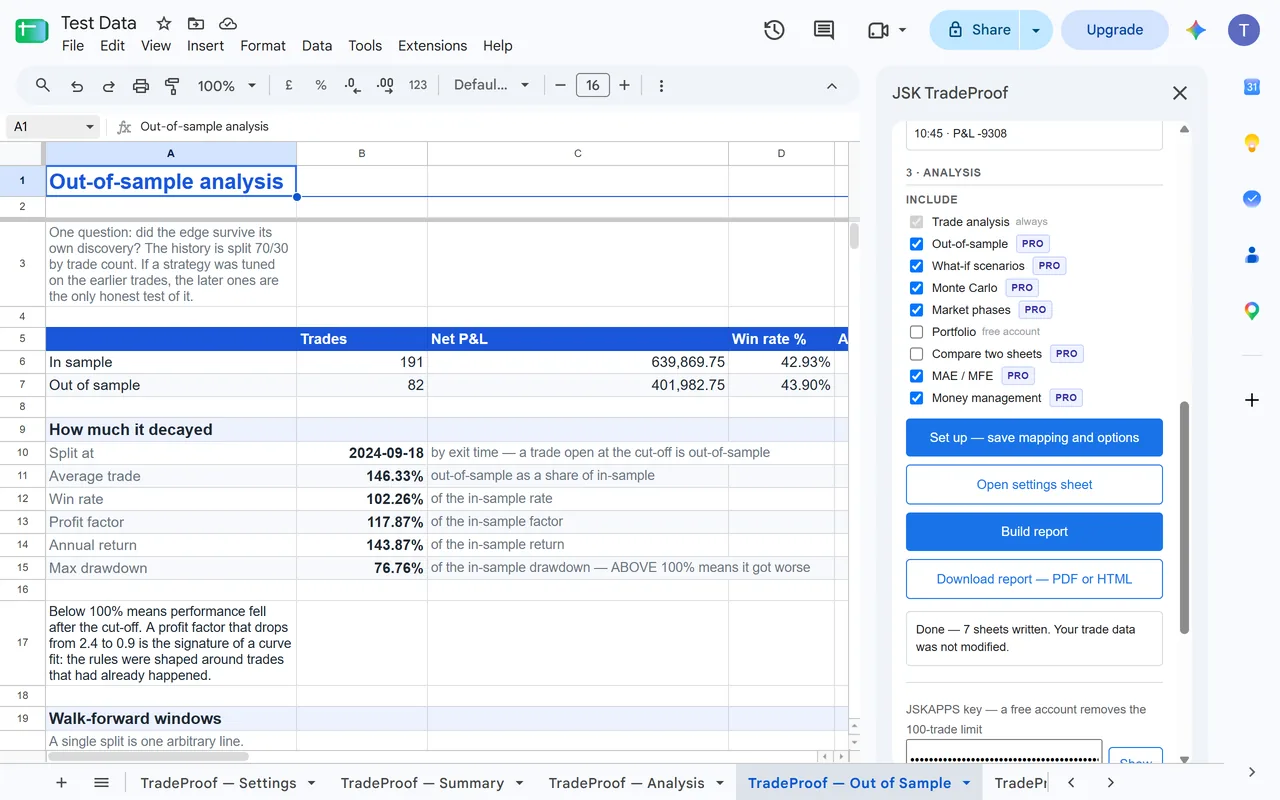The width and height of the screenshot is (1280, 800).
Task: Uncheck the Market phases checkbox
Action: 916,310
